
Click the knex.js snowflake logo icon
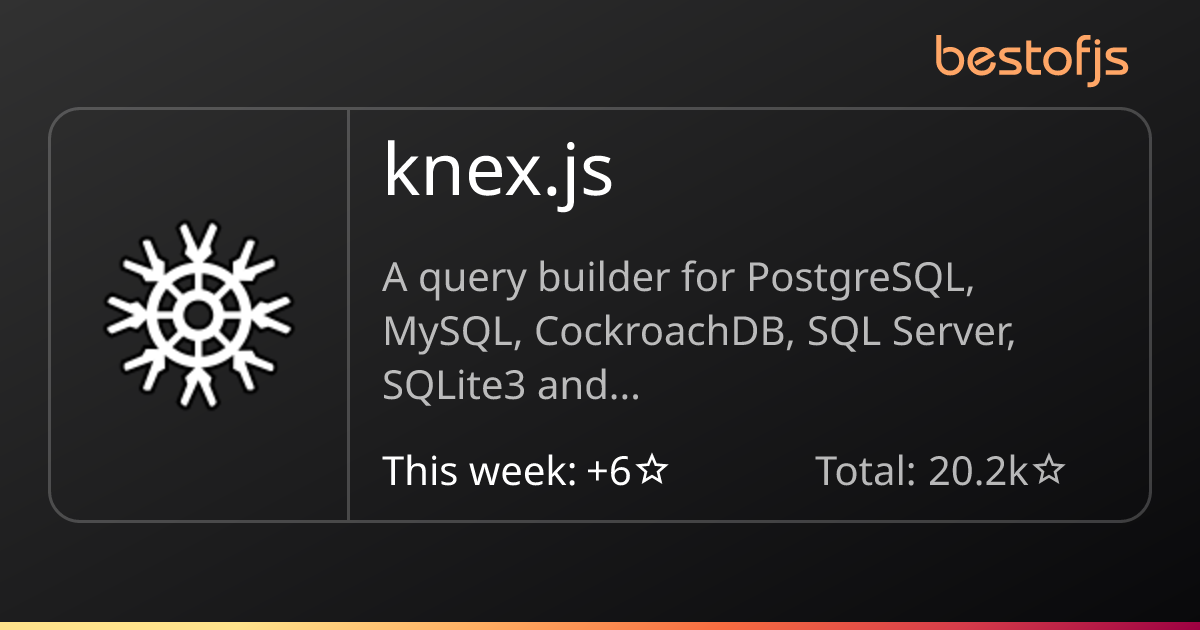point(199,315)
